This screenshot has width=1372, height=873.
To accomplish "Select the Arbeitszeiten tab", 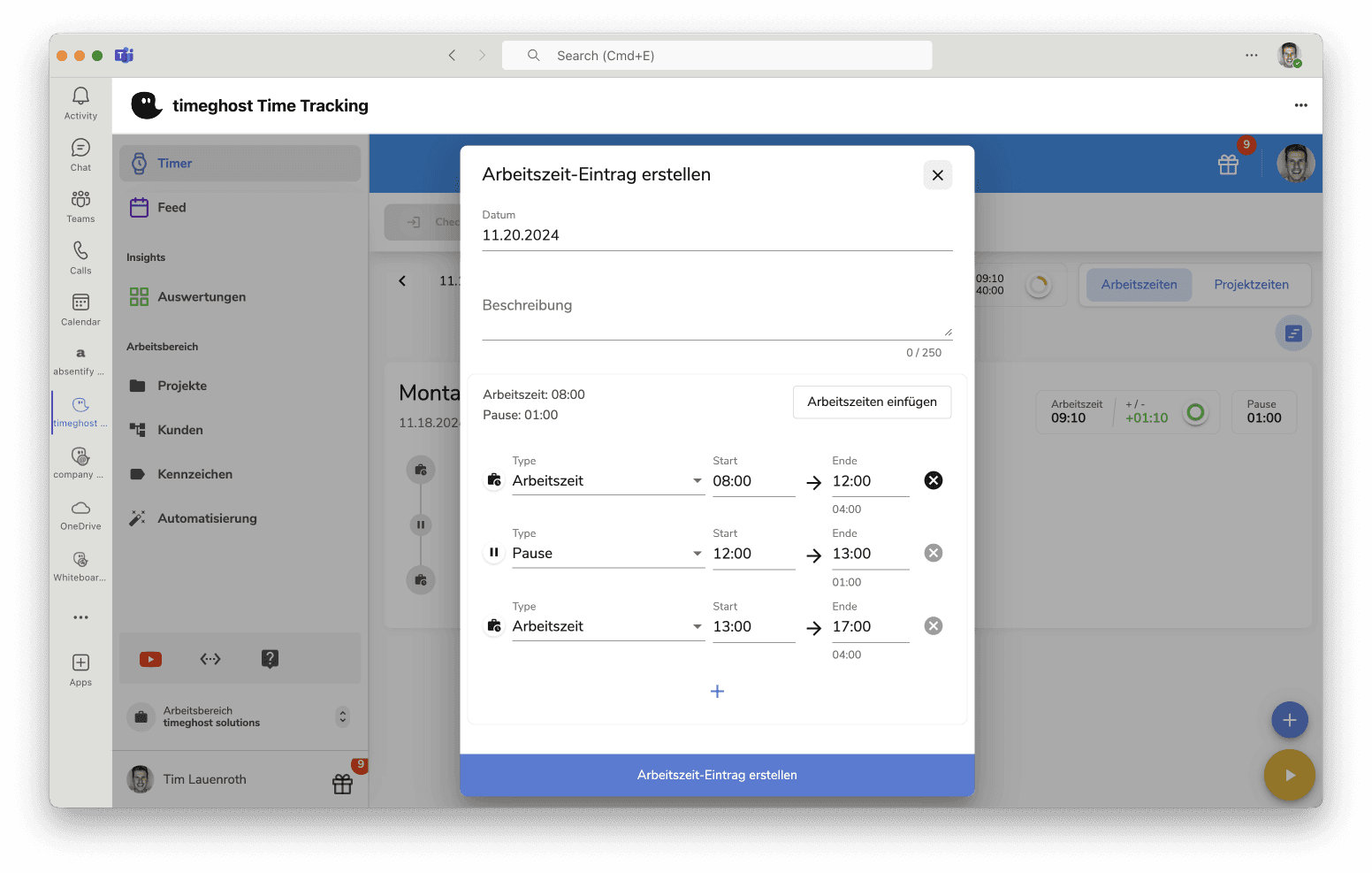I will (x=1139, y=285).
